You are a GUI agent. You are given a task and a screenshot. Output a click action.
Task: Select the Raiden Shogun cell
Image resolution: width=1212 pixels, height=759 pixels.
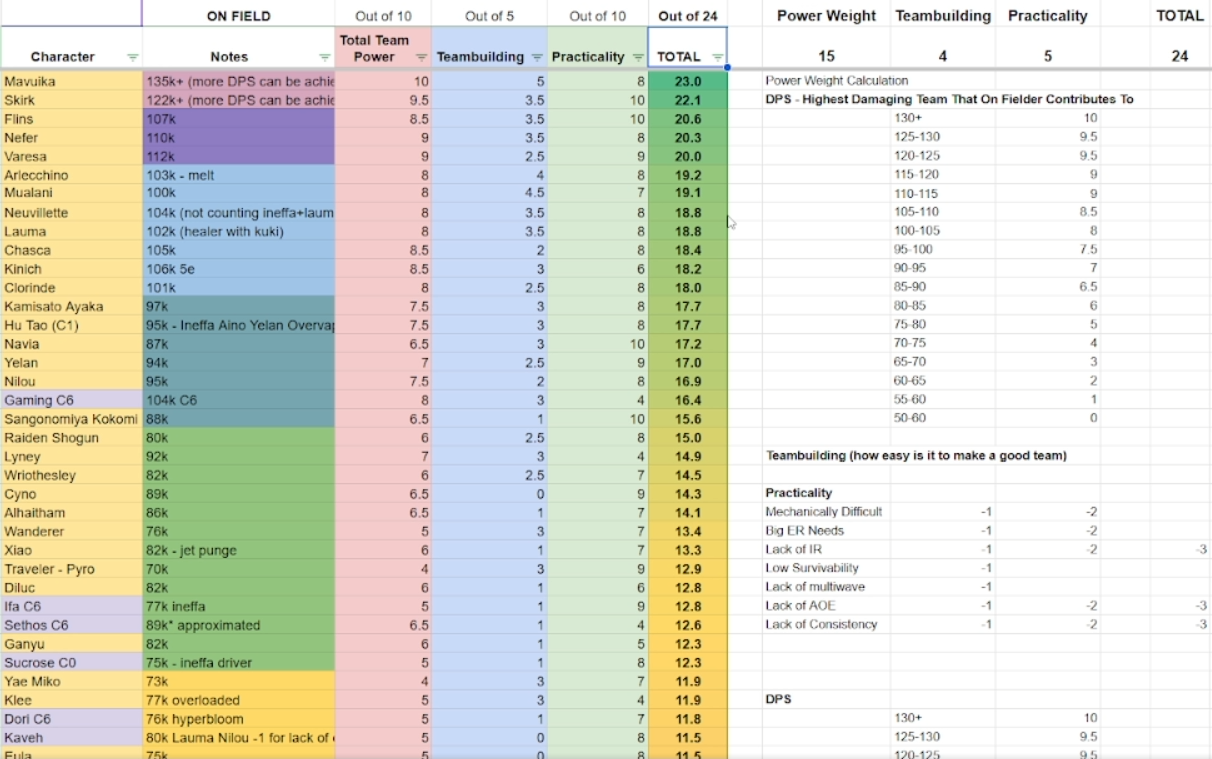[71, 438]
